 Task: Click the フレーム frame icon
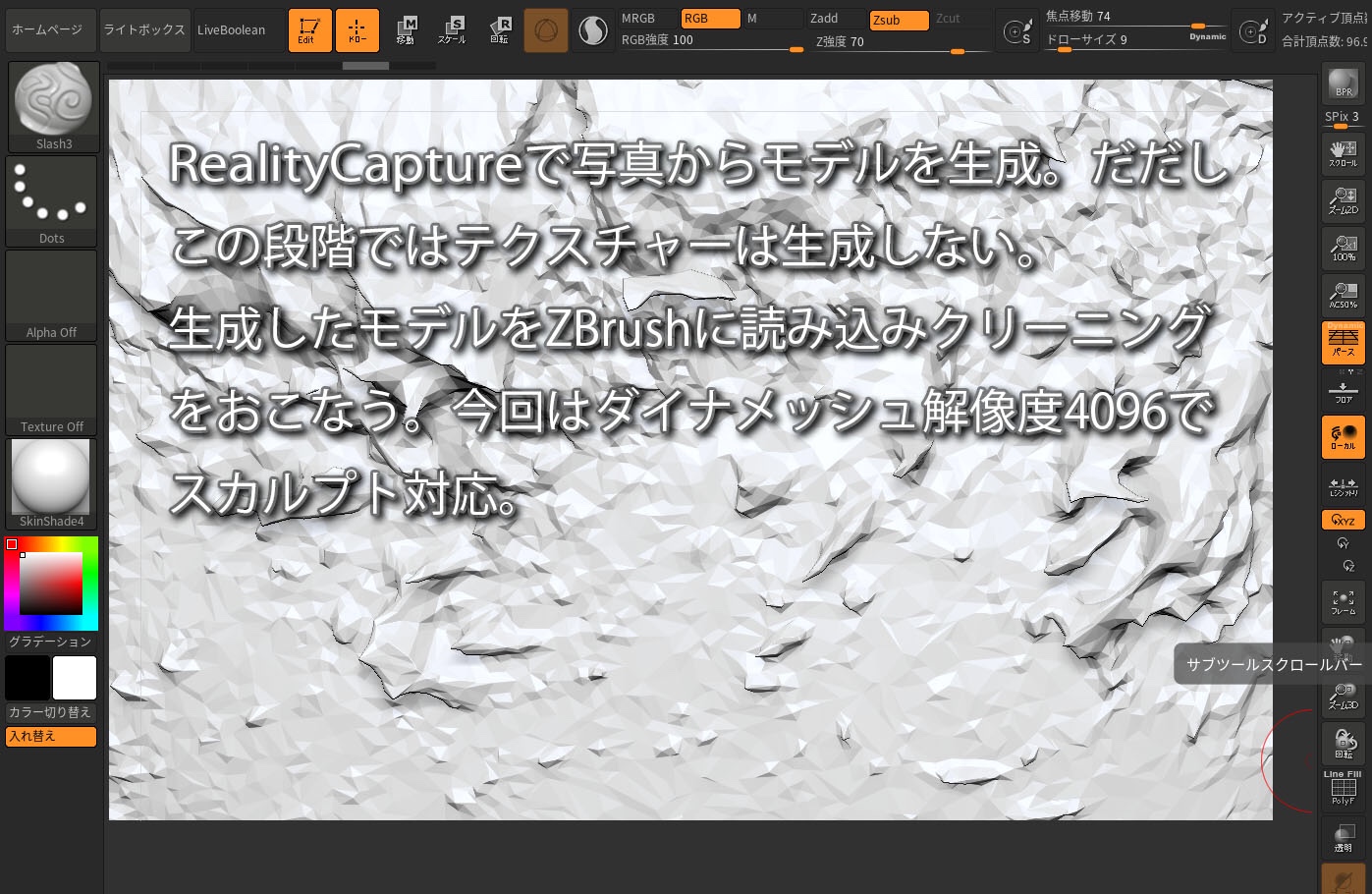tap(1344, 601)
